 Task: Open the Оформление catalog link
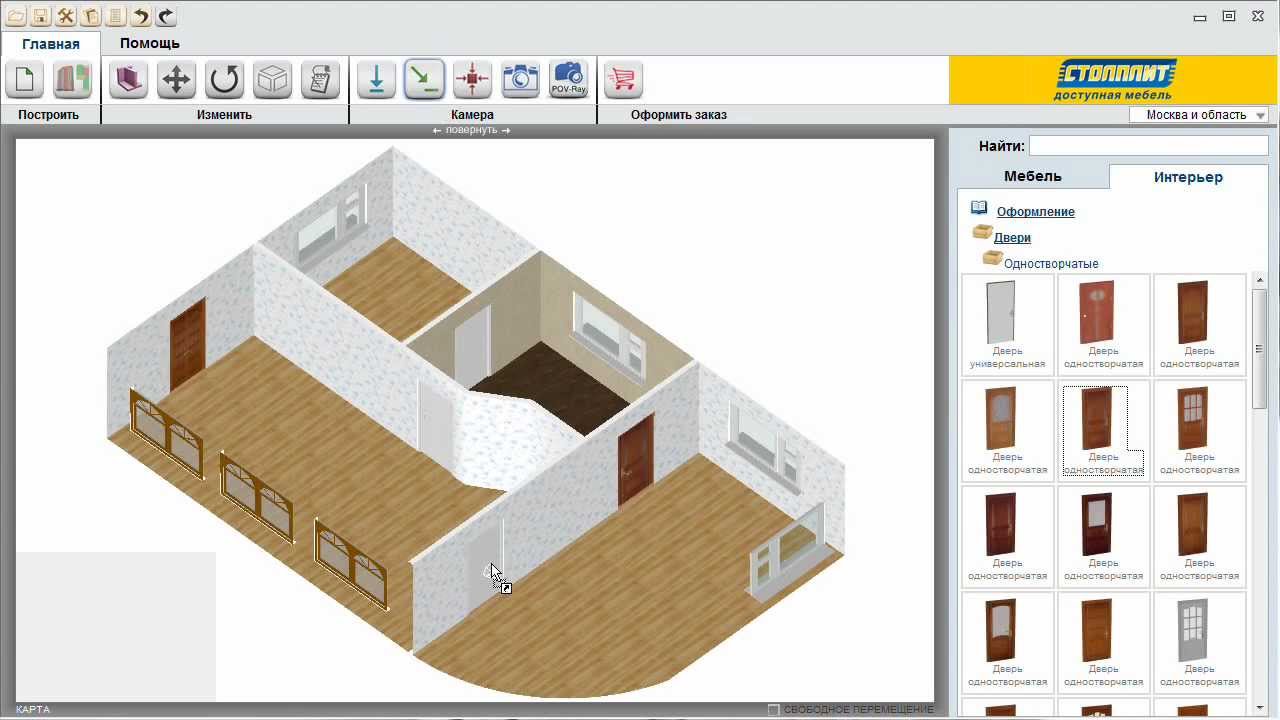pos(1035,211)
